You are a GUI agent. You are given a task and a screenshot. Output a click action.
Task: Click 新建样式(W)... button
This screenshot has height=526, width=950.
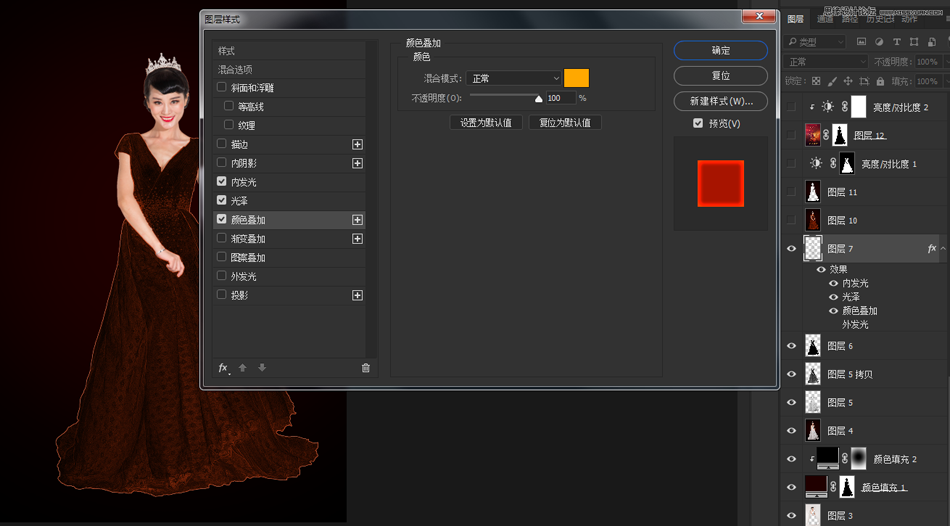(720, 101)
